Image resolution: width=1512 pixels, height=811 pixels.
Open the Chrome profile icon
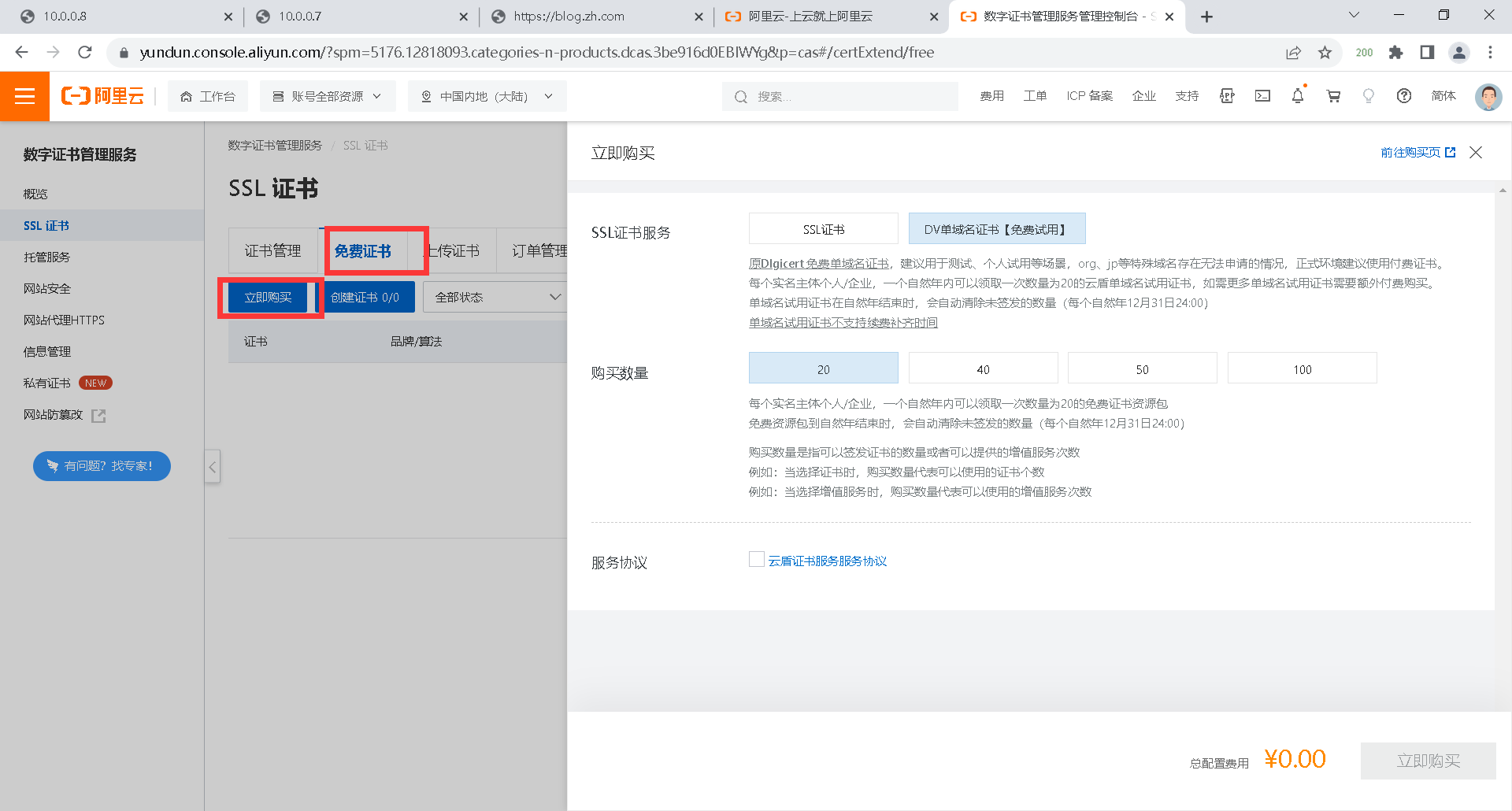click(x=1459, y=52)
